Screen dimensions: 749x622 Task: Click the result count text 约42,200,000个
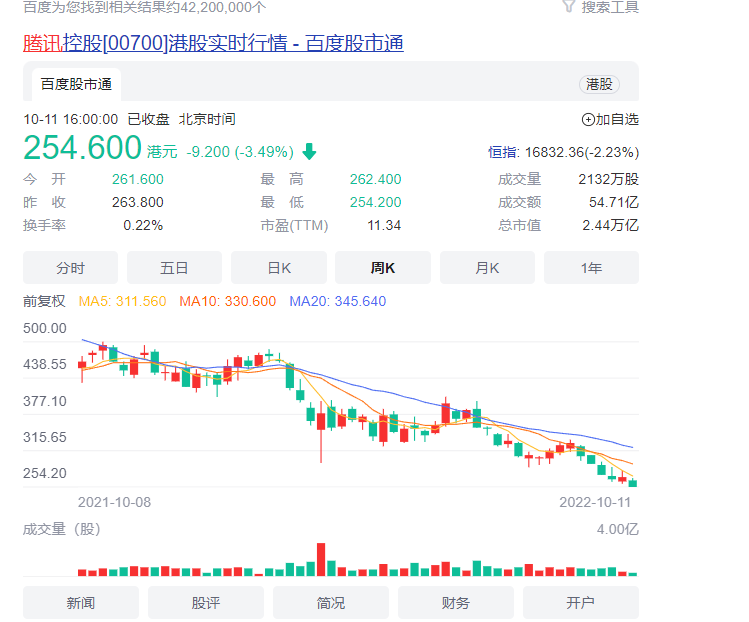216,7
